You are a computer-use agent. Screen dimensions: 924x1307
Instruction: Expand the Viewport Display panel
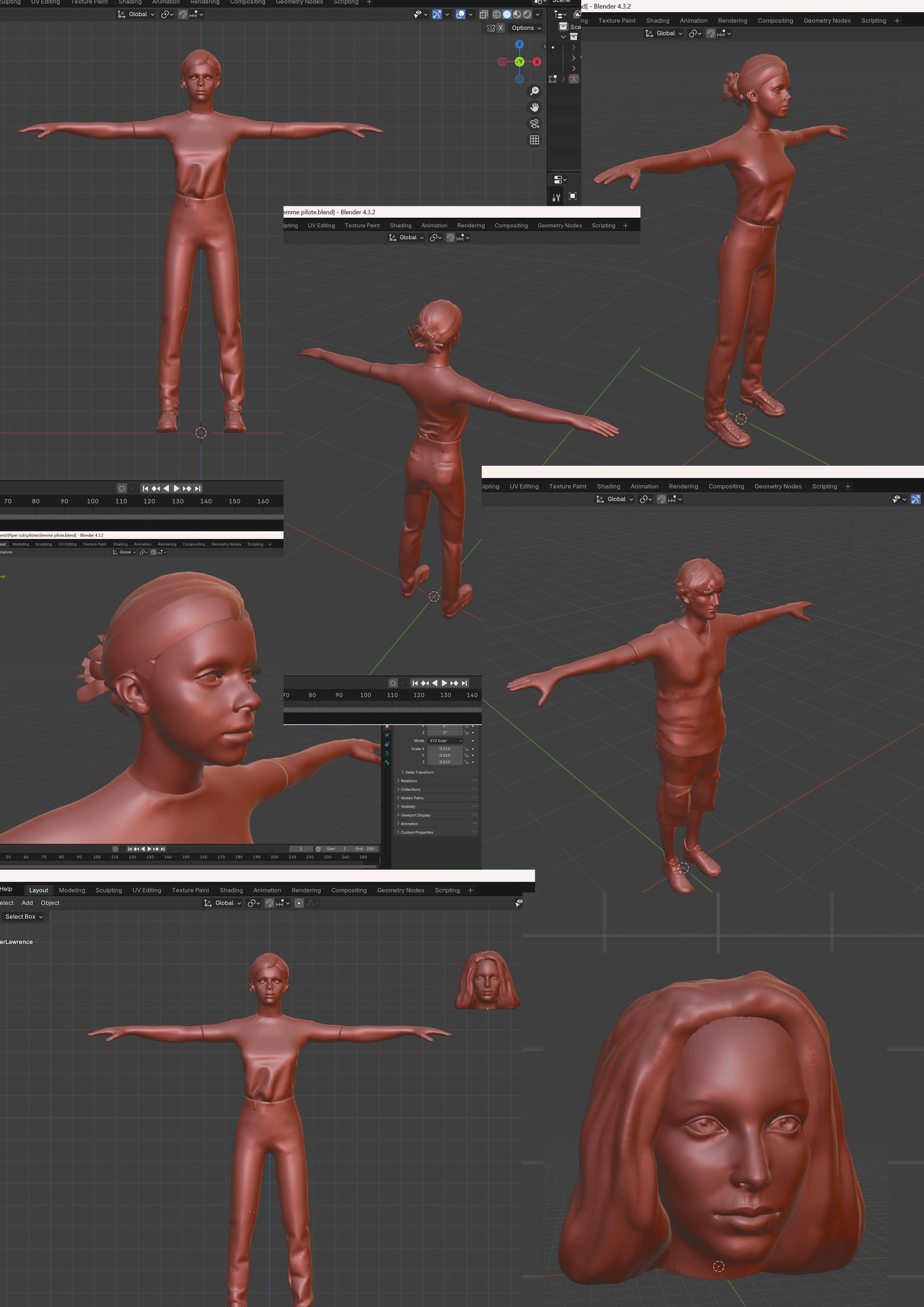click(436, 815)
